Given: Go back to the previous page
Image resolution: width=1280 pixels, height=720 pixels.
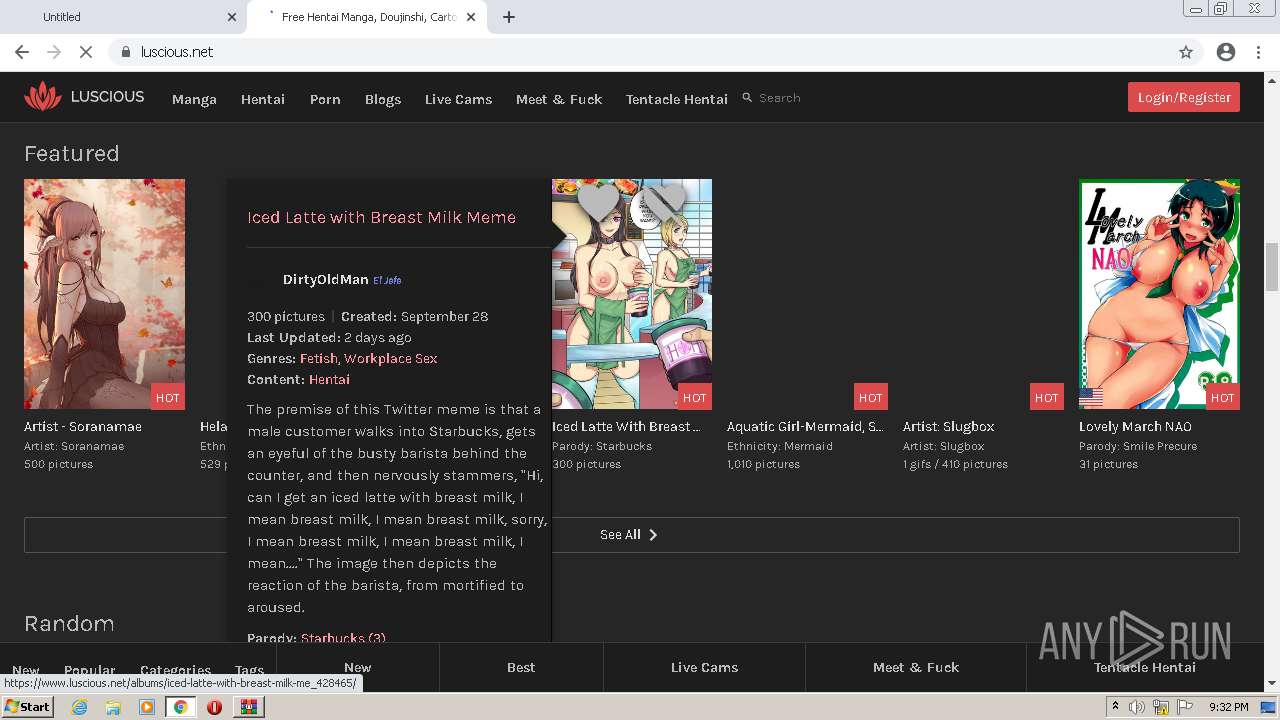Looking at the screenshot, I should click(22, 52).
